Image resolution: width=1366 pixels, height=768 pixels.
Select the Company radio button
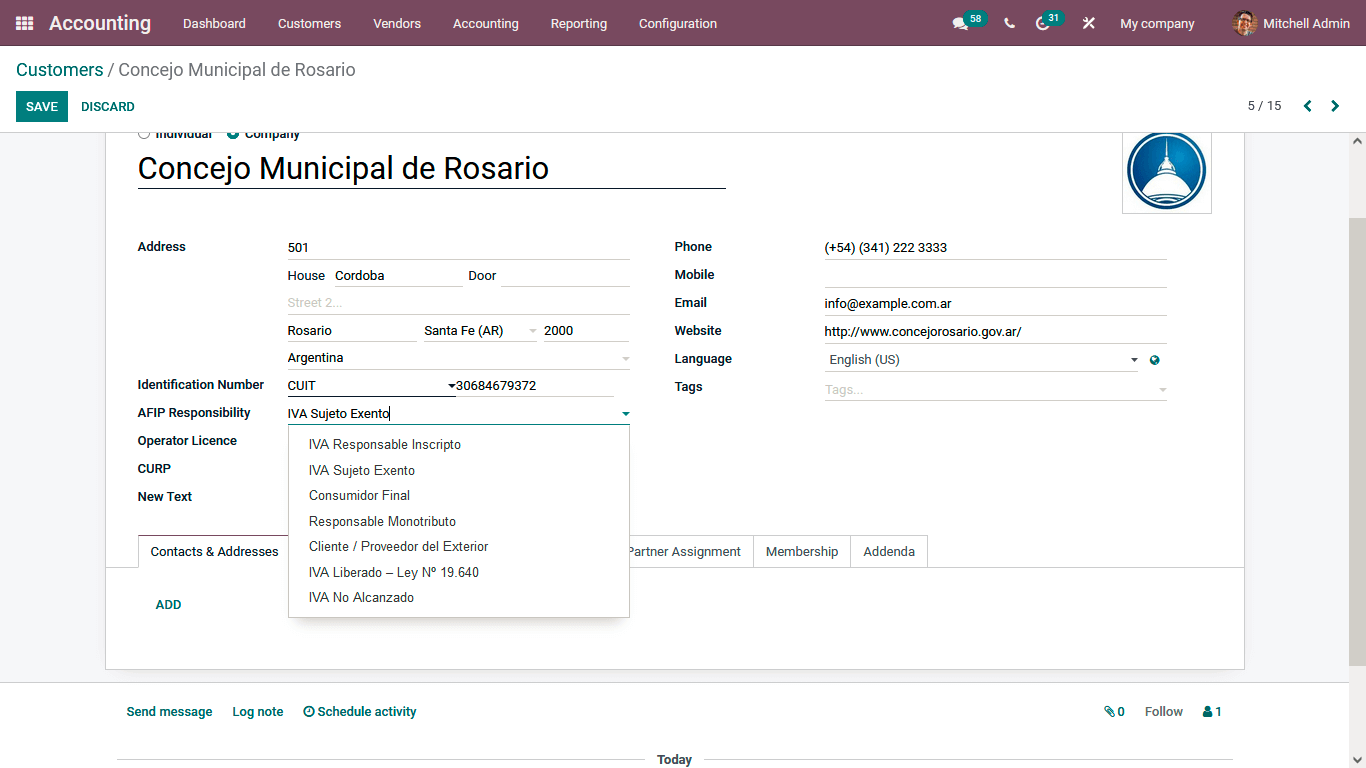233,134
